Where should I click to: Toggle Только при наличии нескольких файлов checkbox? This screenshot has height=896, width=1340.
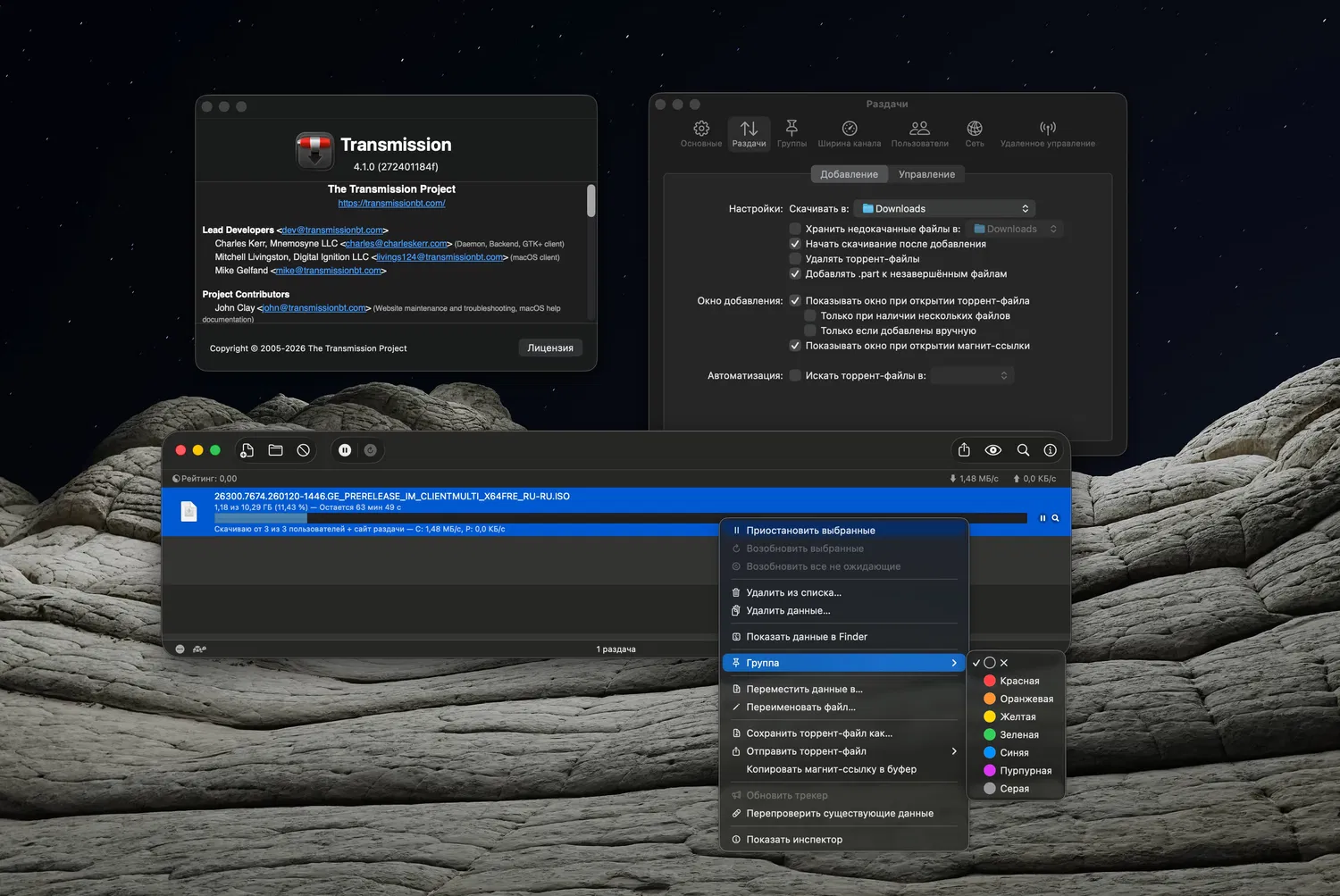[x=810, y=316]
